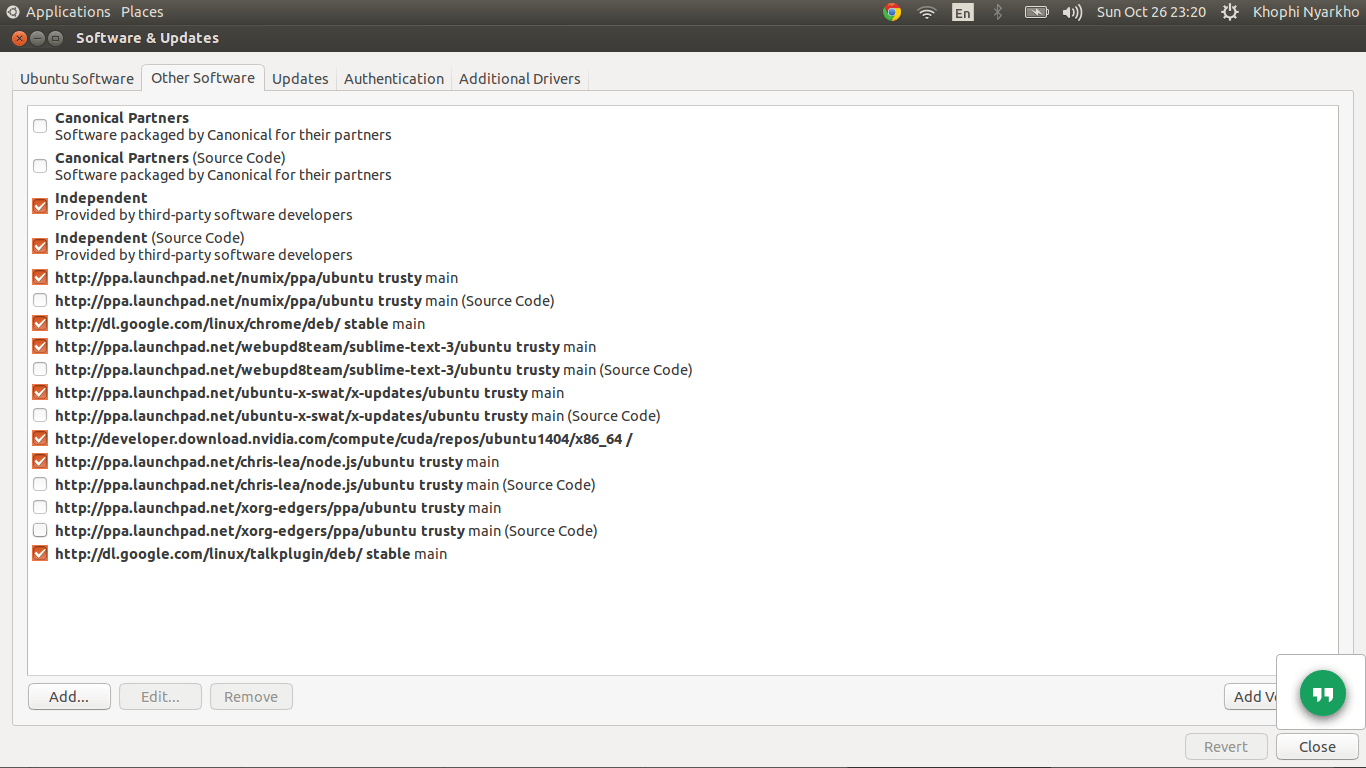Open the Wi-Fi network indicator
Viewport: 1366px width, 768px height.
pyautogui.click(x=927, y=12)
